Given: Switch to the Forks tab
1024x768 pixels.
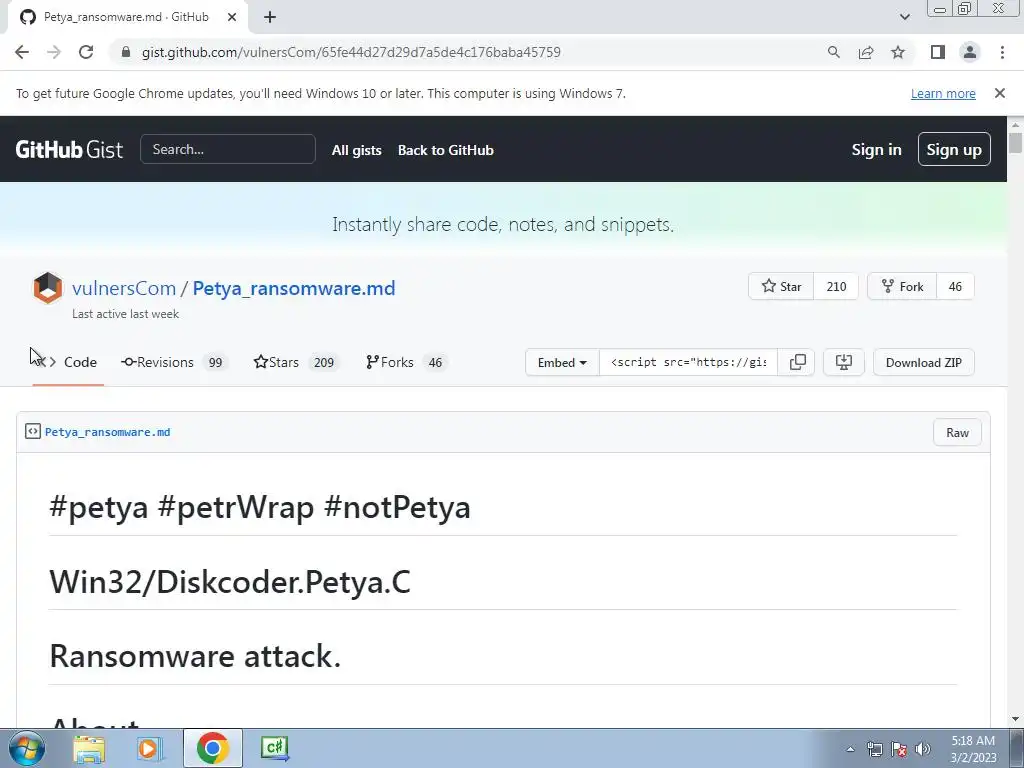Looking at the screenshot, I should tap(407, 362).
